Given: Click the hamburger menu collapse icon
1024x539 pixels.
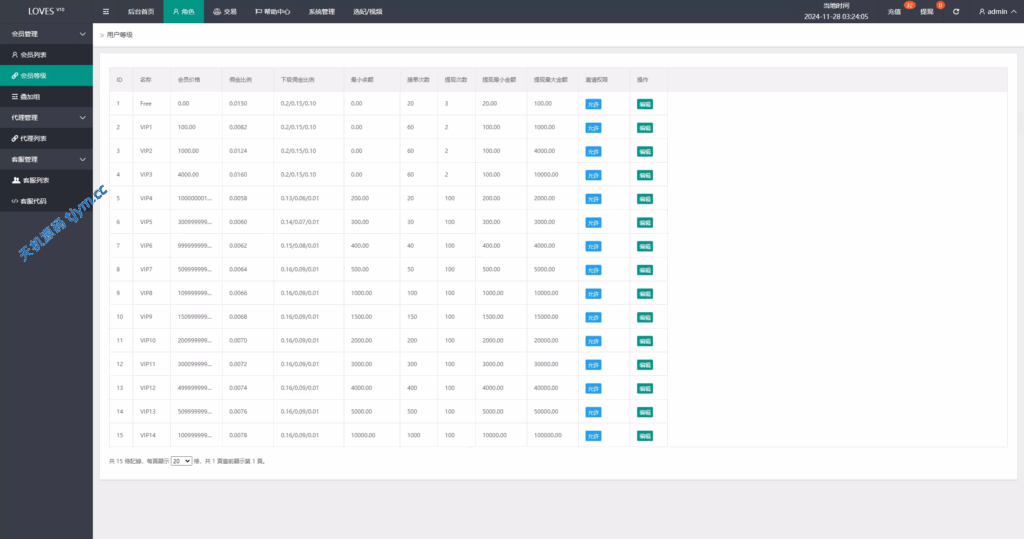Looking at the screenshot, I should 107,11.
